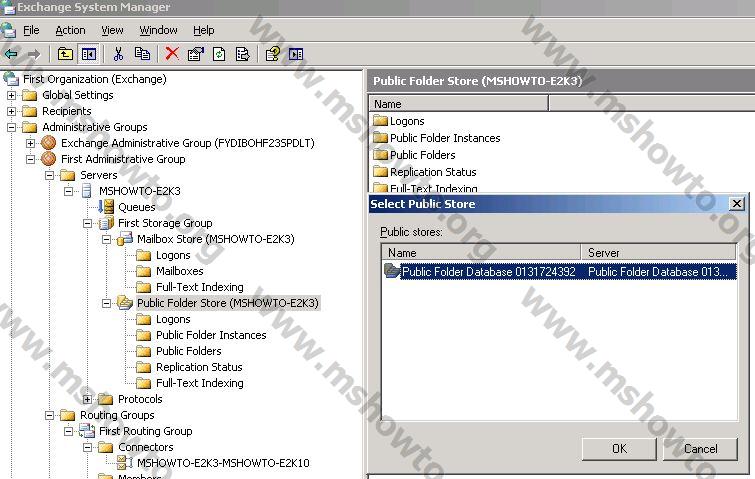Expand Exchange Administrative Group (FYDIBOHF23SPDLT)
755x479 pixels.
pos(30,143)
